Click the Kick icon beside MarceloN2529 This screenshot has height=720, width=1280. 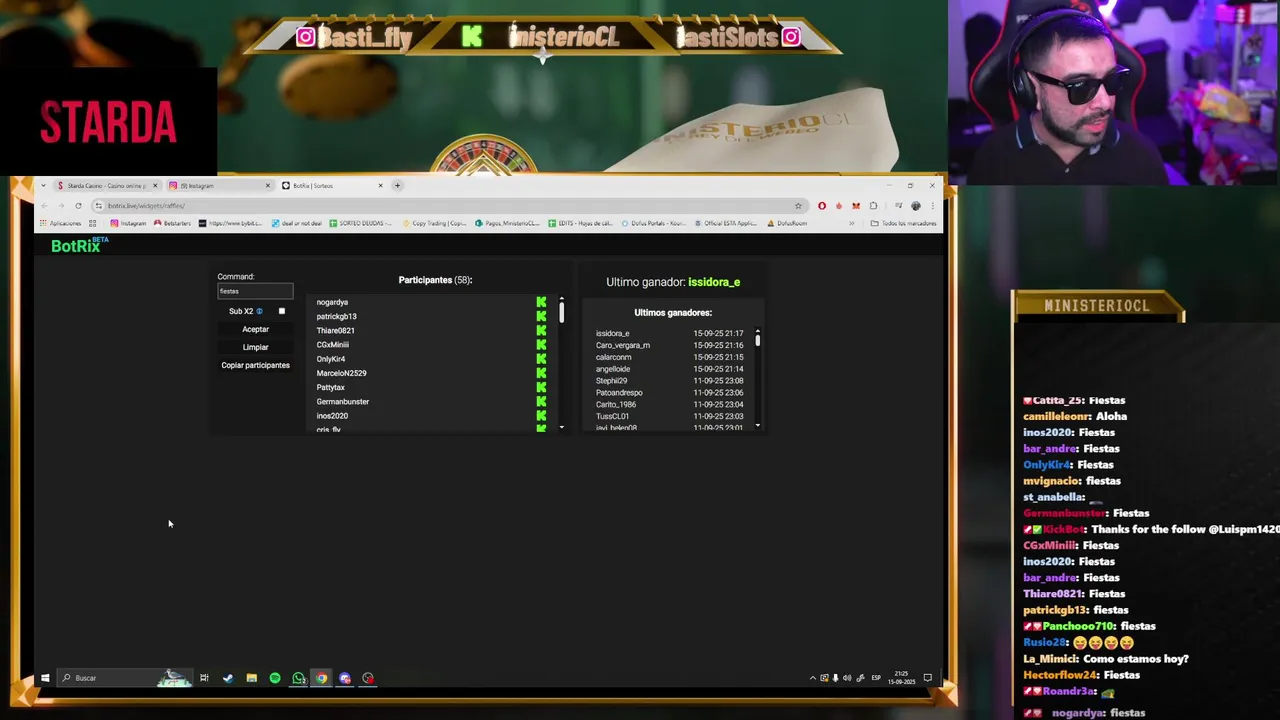coord(541,373)
